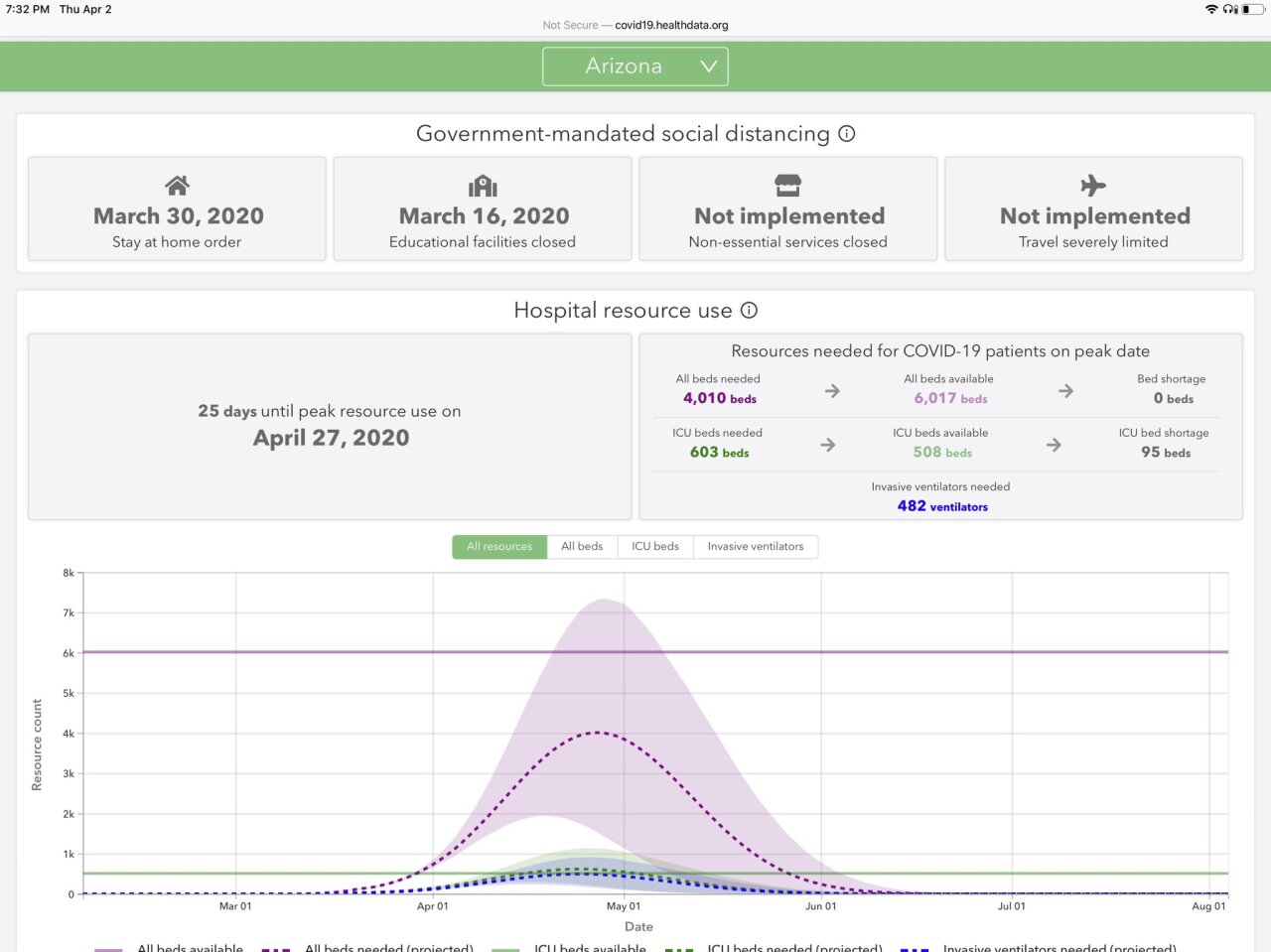Click the school icon for Educational facilities closed

click(x=483, y=186)
